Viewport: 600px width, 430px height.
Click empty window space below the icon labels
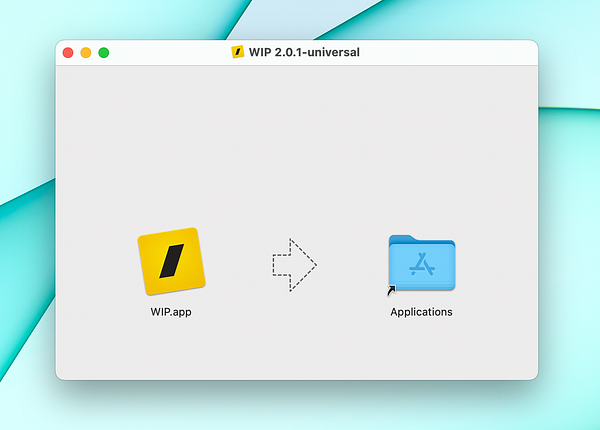click(x=297, y=350)
